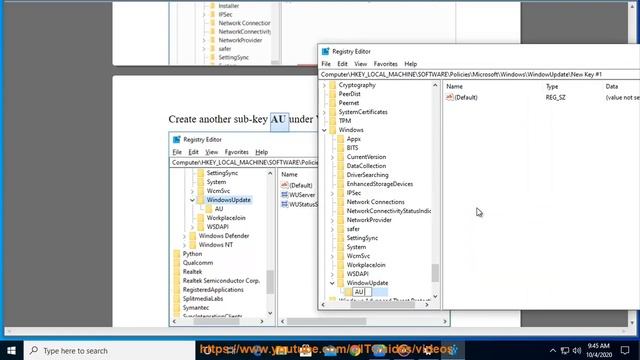Expand Windows NT in background window

click(184, 244)
